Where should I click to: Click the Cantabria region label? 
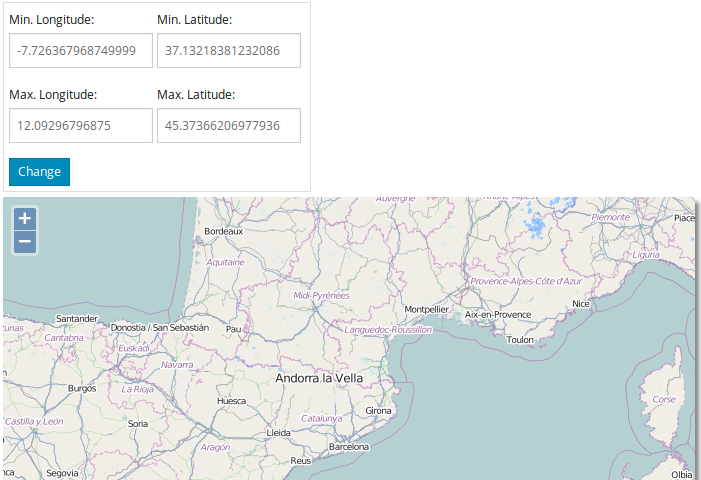(x=64, y=338)
